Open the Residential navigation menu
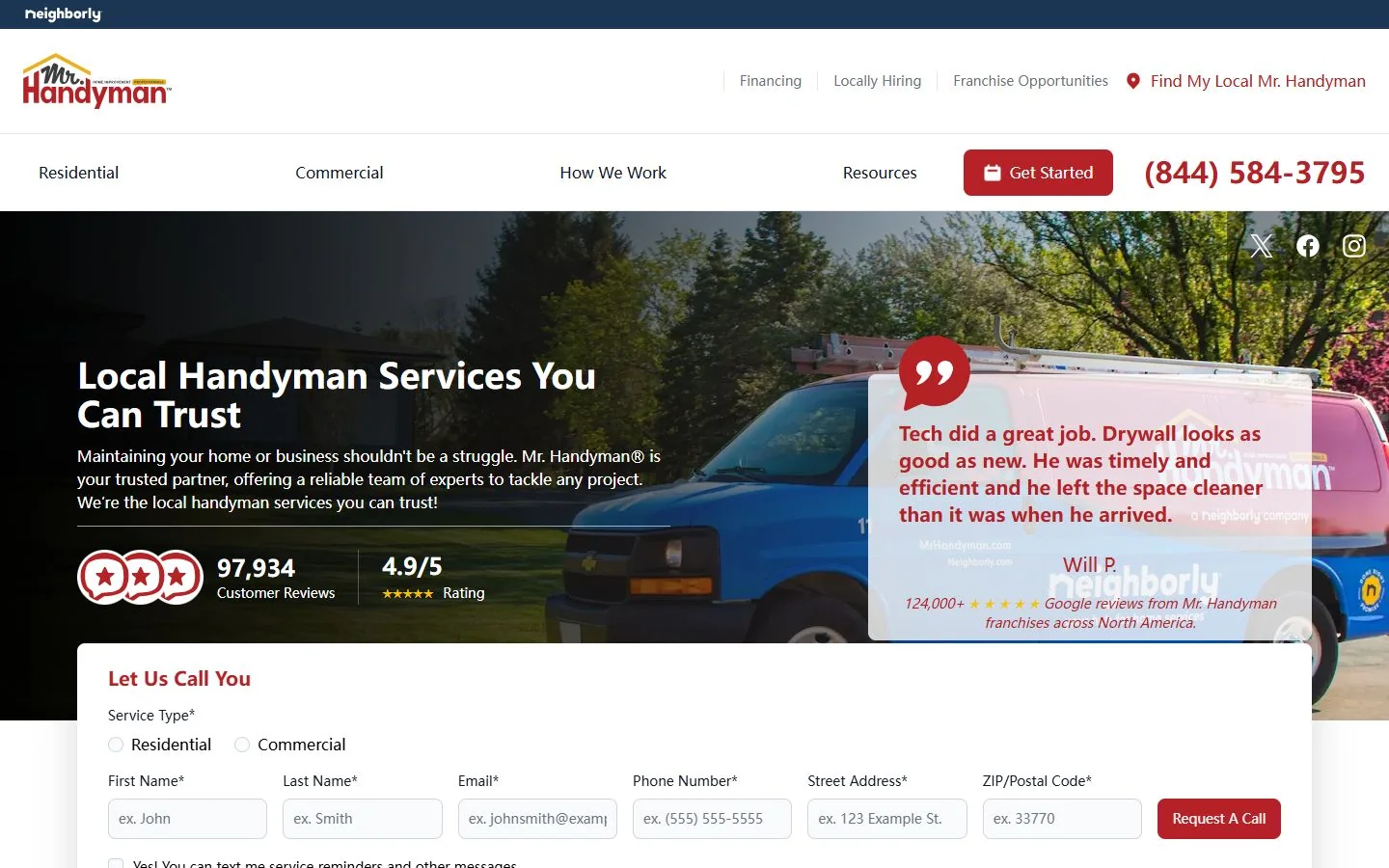Image resolution: width=1389 pixels, height=868 pixels. 79,173
